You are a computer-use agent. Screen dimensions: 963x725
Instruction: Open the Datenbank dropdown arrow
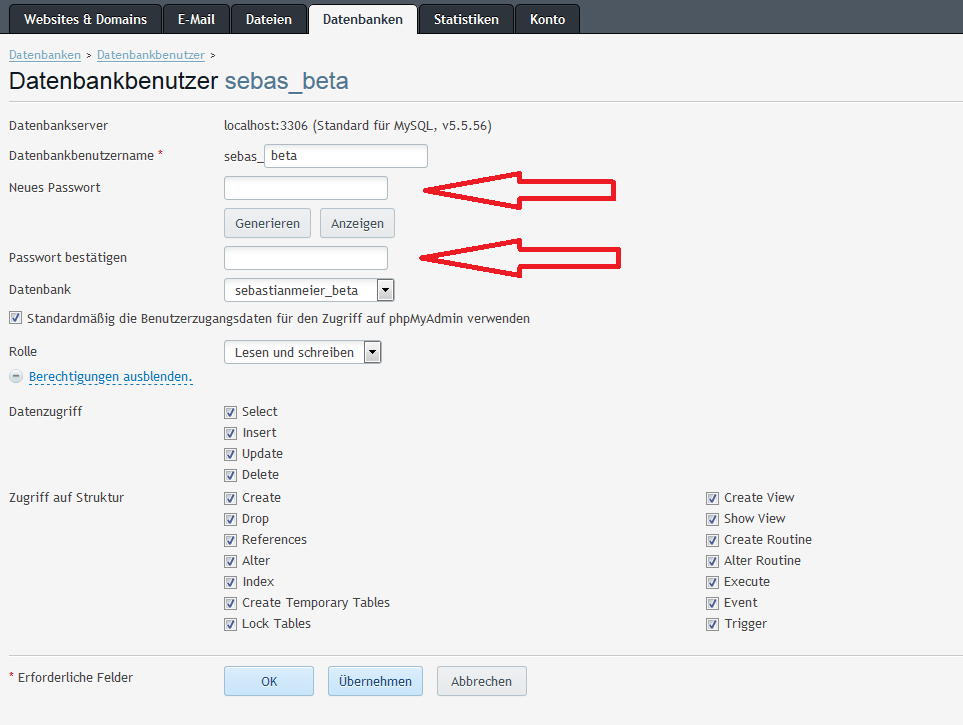point(385,290)
